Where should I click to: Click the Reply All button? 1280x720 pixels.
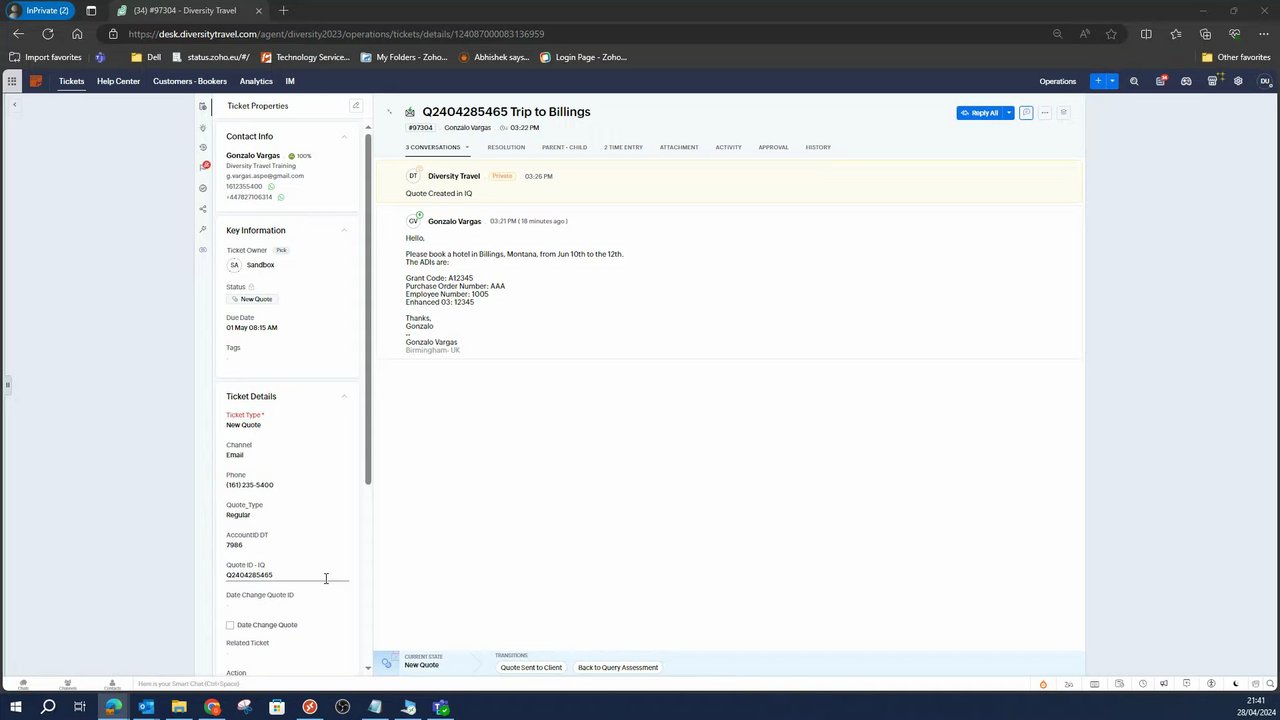(980, 113)
